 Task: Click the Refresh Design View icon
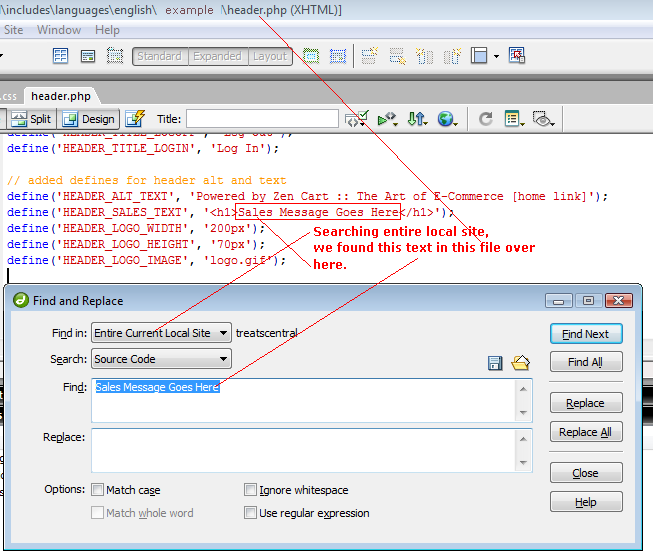click(x=486, y=119)
